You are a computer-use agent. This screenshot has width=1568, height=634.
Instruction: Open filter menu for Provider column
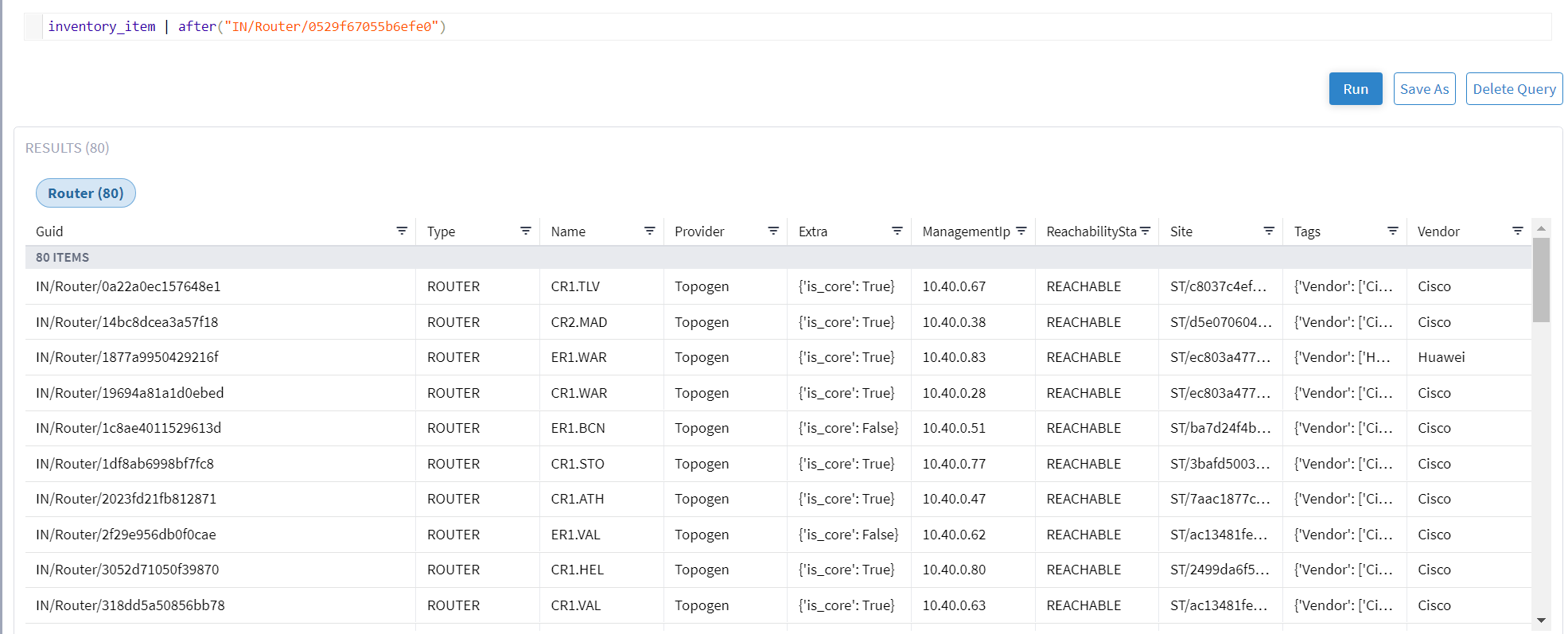coord(773,231)
